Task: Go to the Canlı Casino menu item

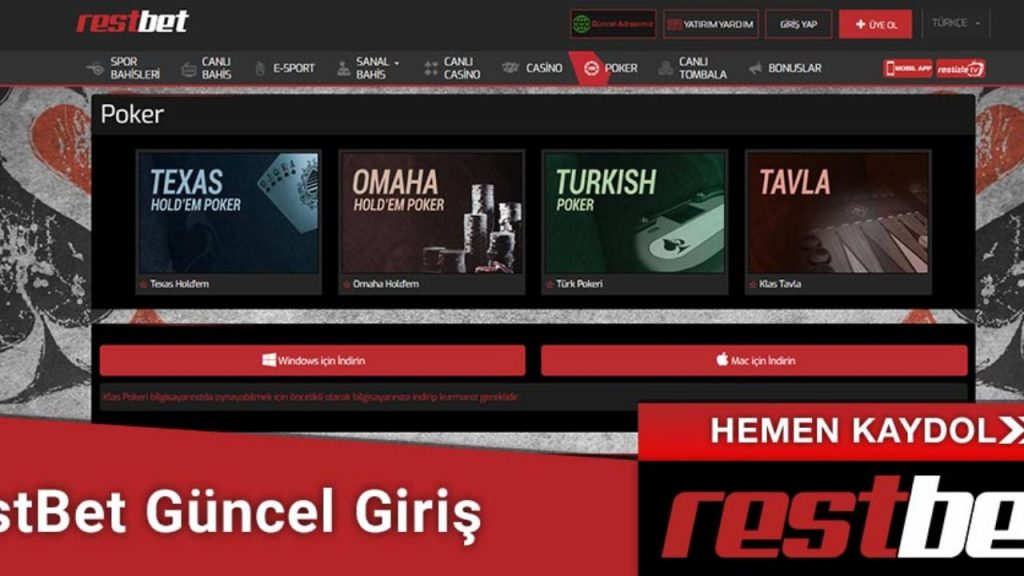Action: [x=461, y=68]
